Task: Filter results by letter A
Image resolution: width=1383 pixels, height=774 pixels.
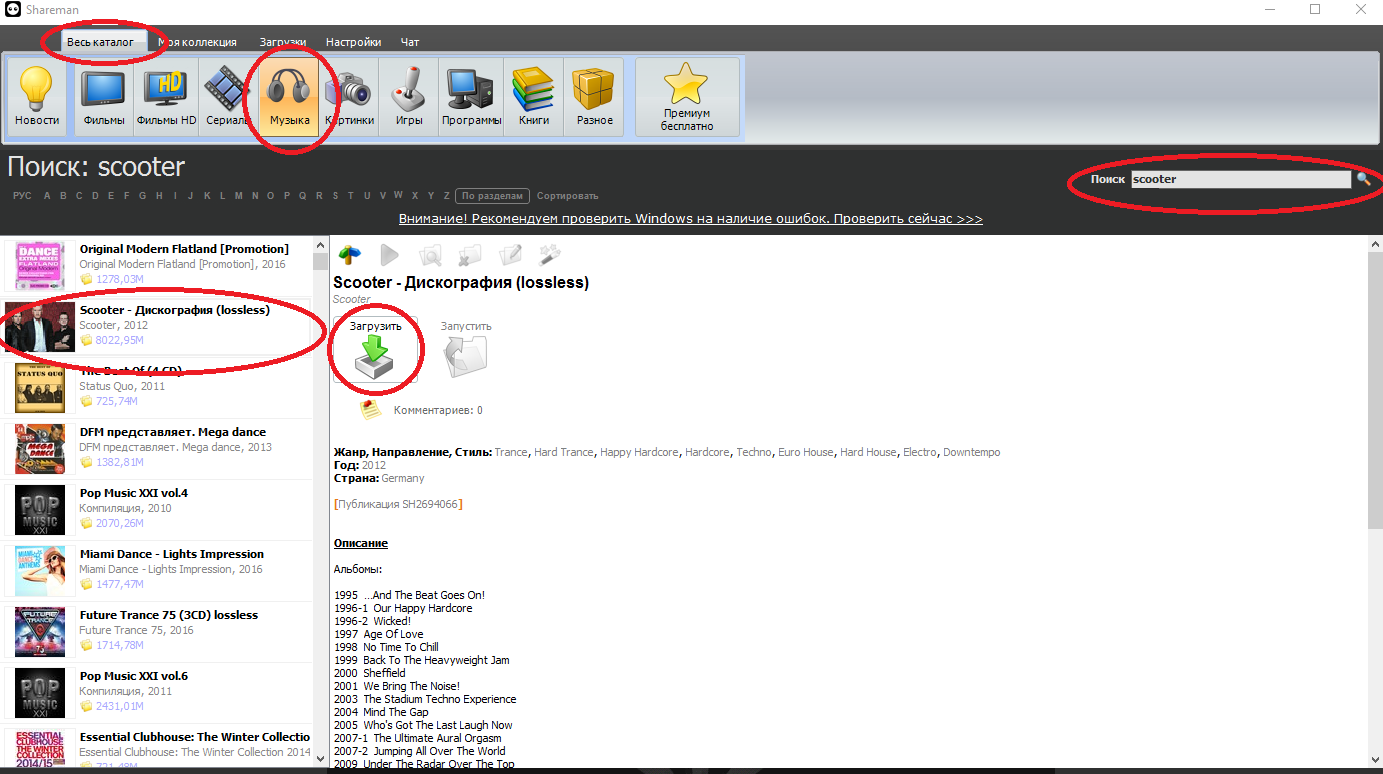Action: tap(47, 196)
